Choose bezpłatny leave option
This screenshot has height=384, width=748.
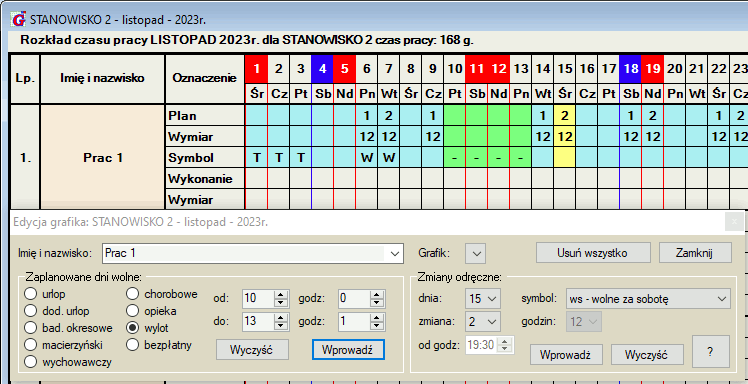(x=133, y=344)
